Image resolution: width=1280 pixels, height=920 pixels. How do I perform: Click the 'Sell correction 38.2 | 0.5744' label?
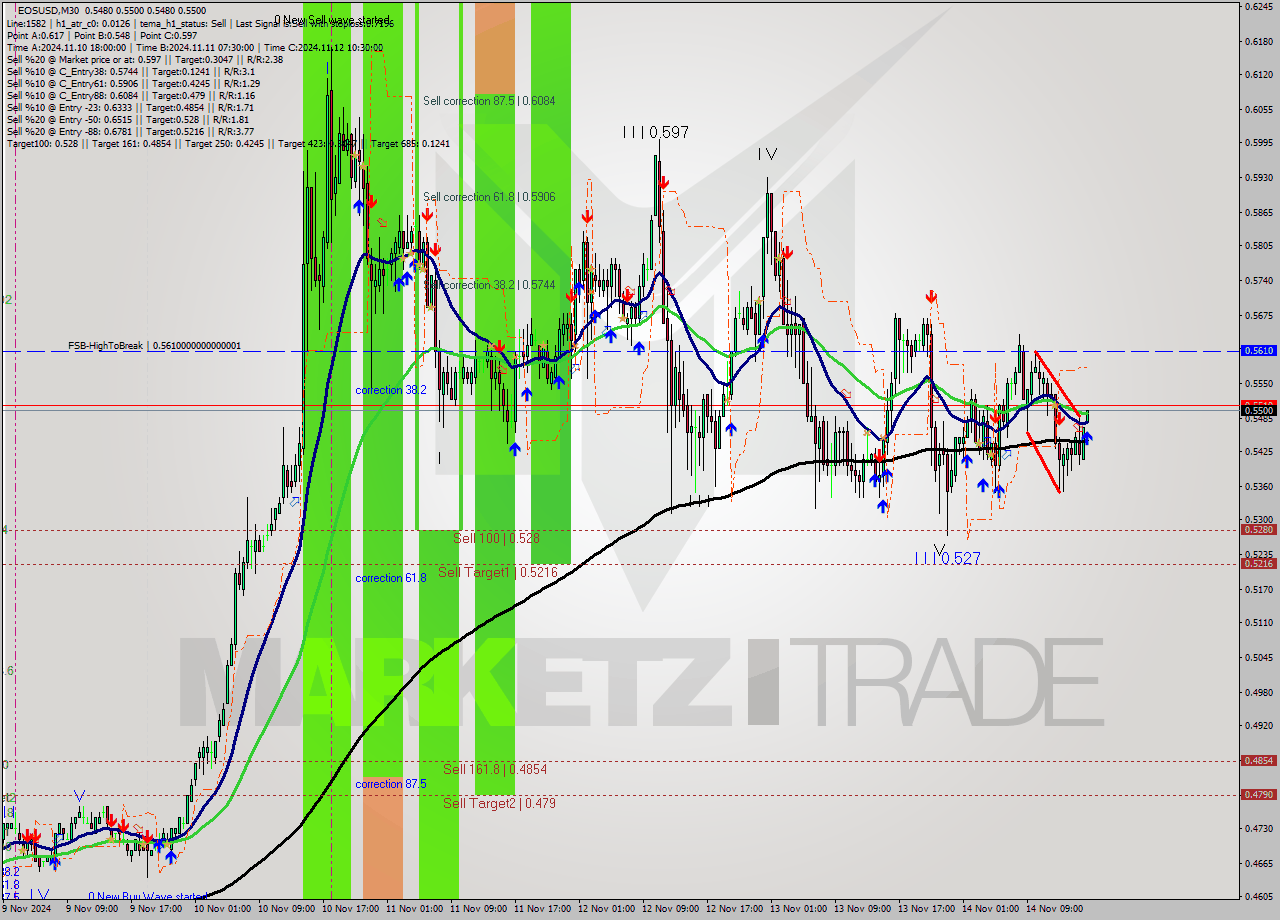coord(489,285)
